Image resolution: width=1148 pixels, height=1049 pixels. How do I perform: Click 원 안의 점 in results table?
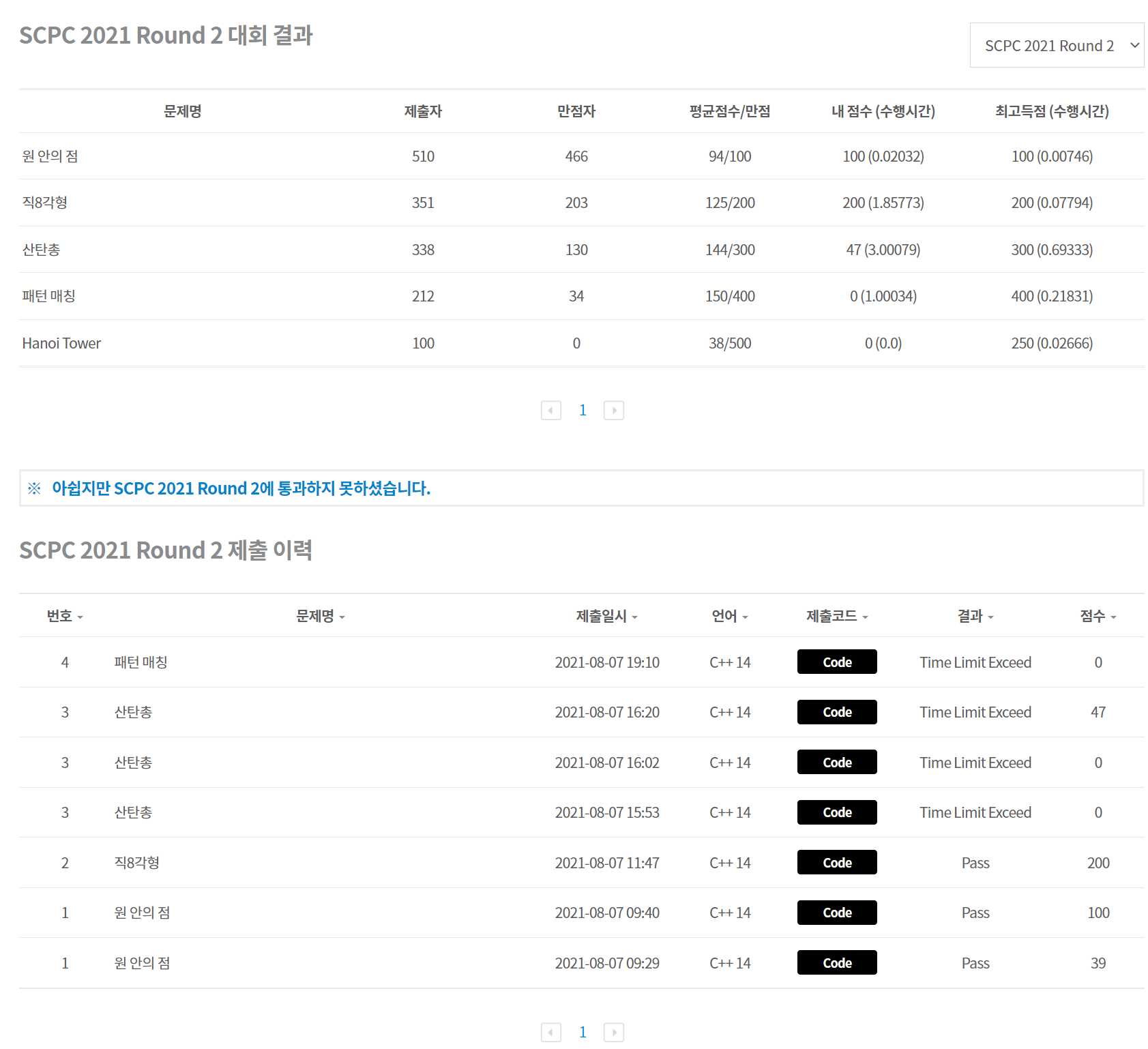coord(50,156)
